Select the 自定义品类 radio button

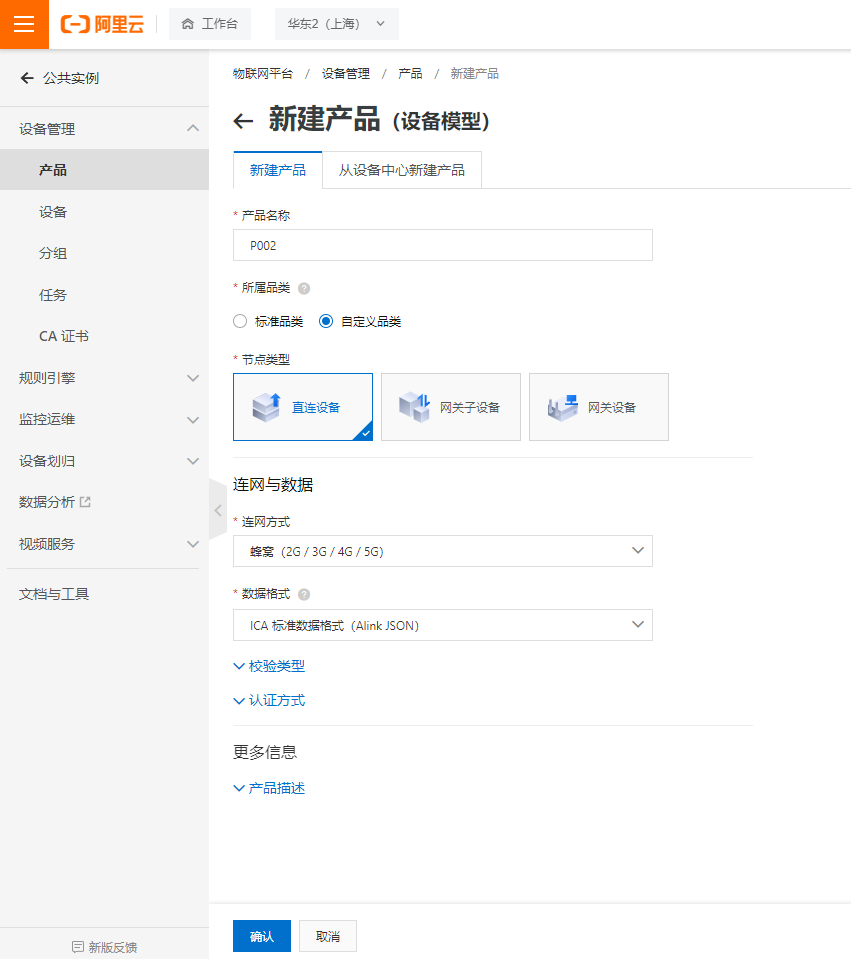326,322
